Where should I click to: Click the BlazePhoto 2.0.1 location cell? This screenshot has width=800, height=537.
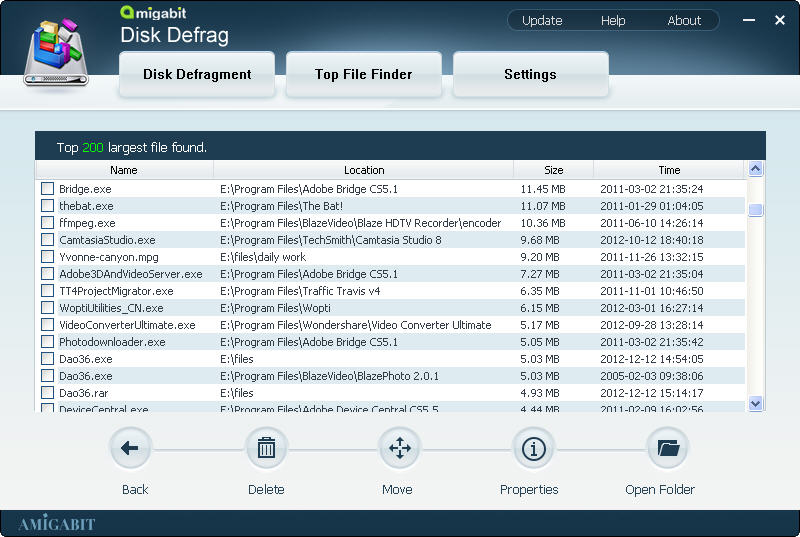click(329, 376)
